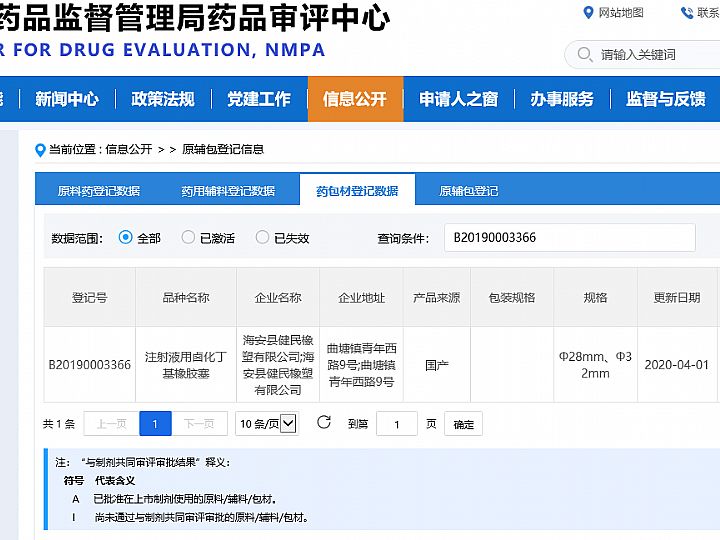Screen dimensions: 720x540
Task: Switch to the 原料药登记数据 tab
Action: click(98, 191)
